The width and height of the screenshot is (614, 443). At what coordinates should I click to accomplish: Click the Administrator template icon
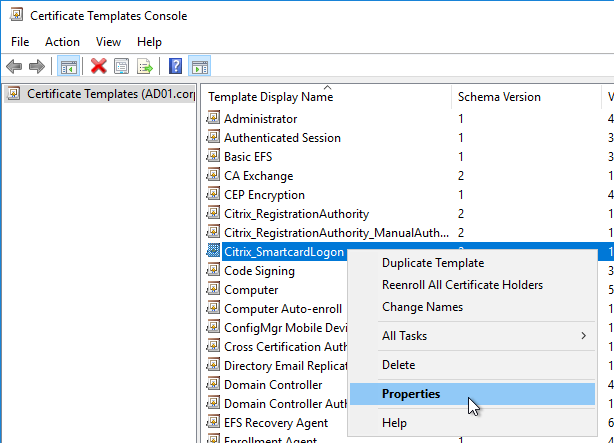point(213,118)
